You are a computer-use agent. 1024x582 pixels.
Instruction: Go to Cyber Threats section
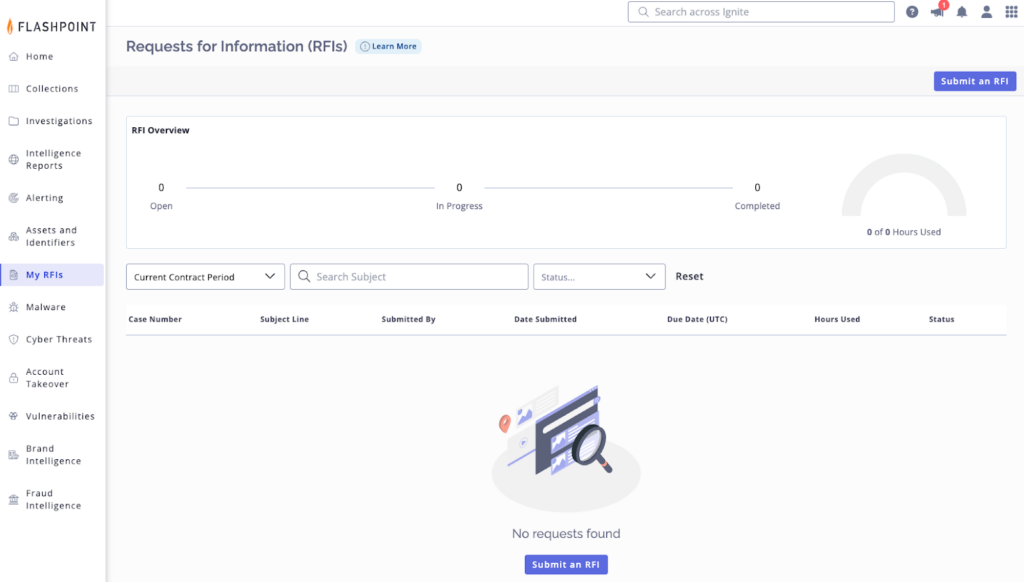coord(58,340)
